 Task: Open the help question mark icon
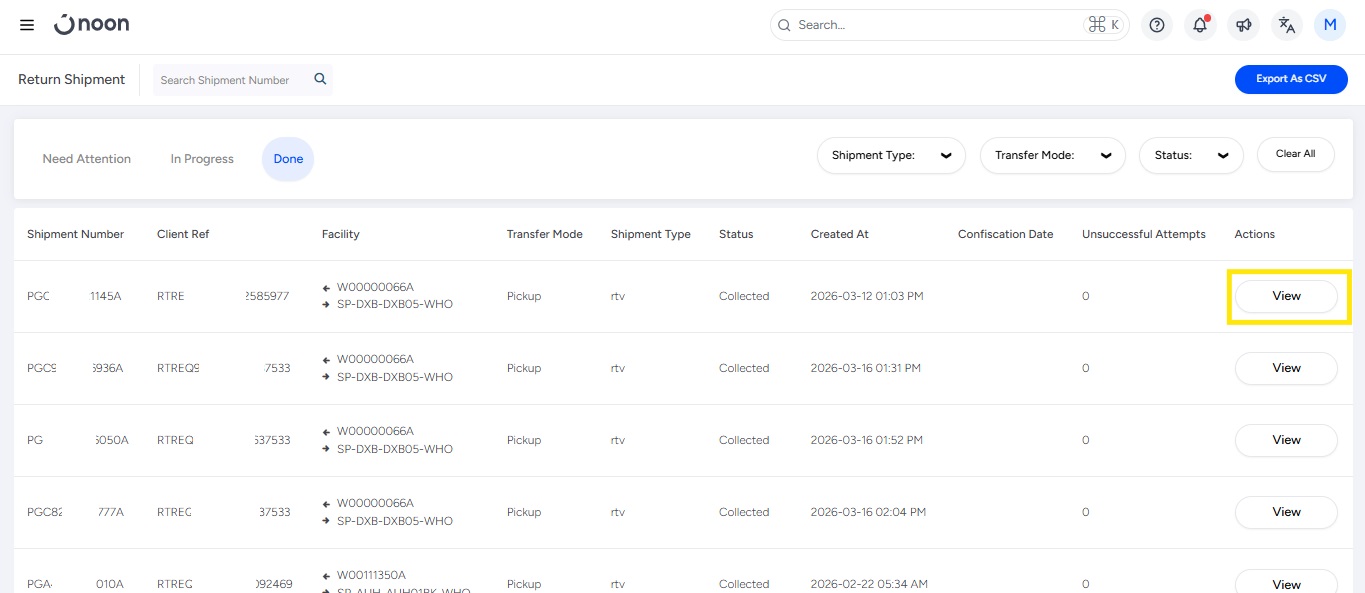coord(1157,25)
